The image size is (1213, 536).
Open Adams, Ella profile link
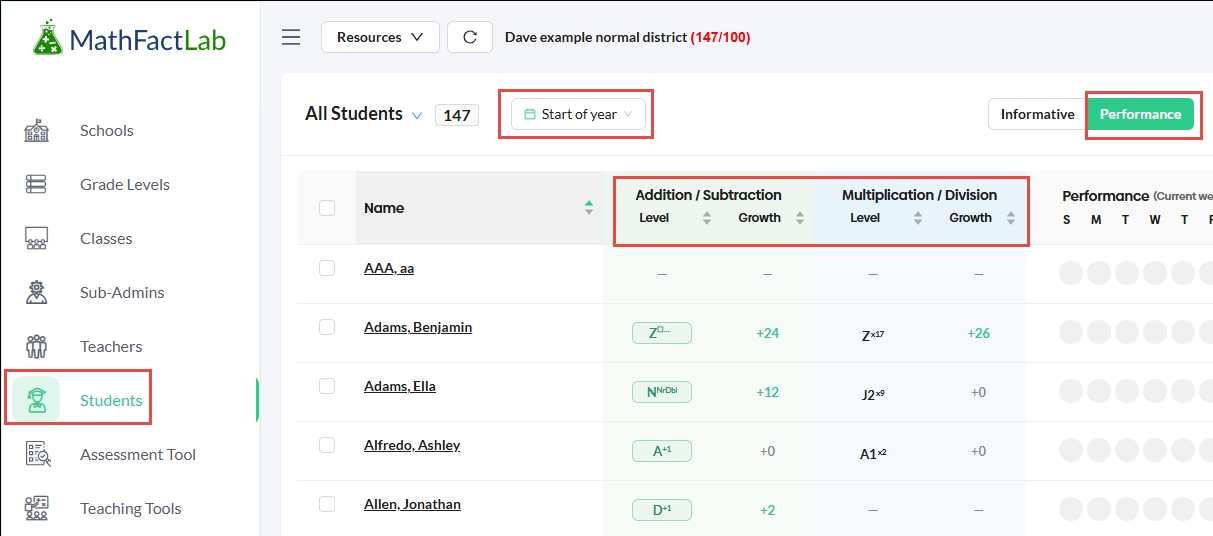point(400,386)
